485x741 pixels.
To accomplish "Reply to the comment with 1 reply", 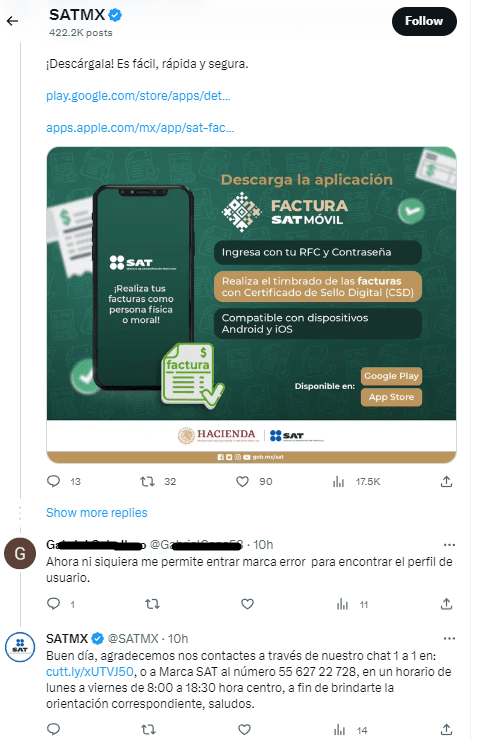I will coord(53,604).
